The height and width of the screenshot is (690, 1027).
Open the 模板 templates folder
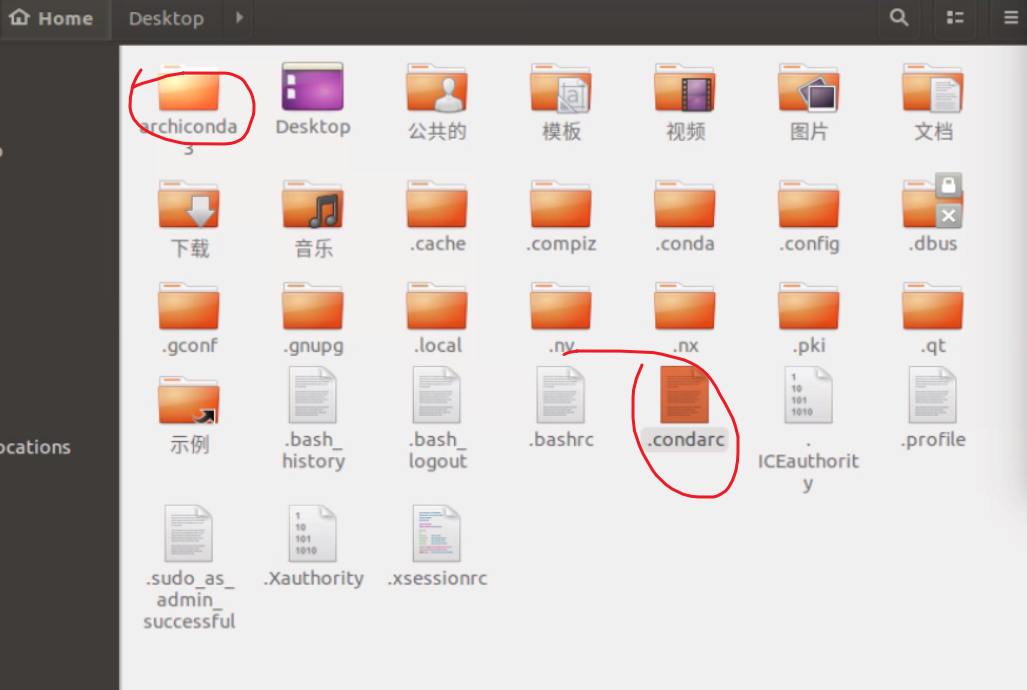click(561, 88)
